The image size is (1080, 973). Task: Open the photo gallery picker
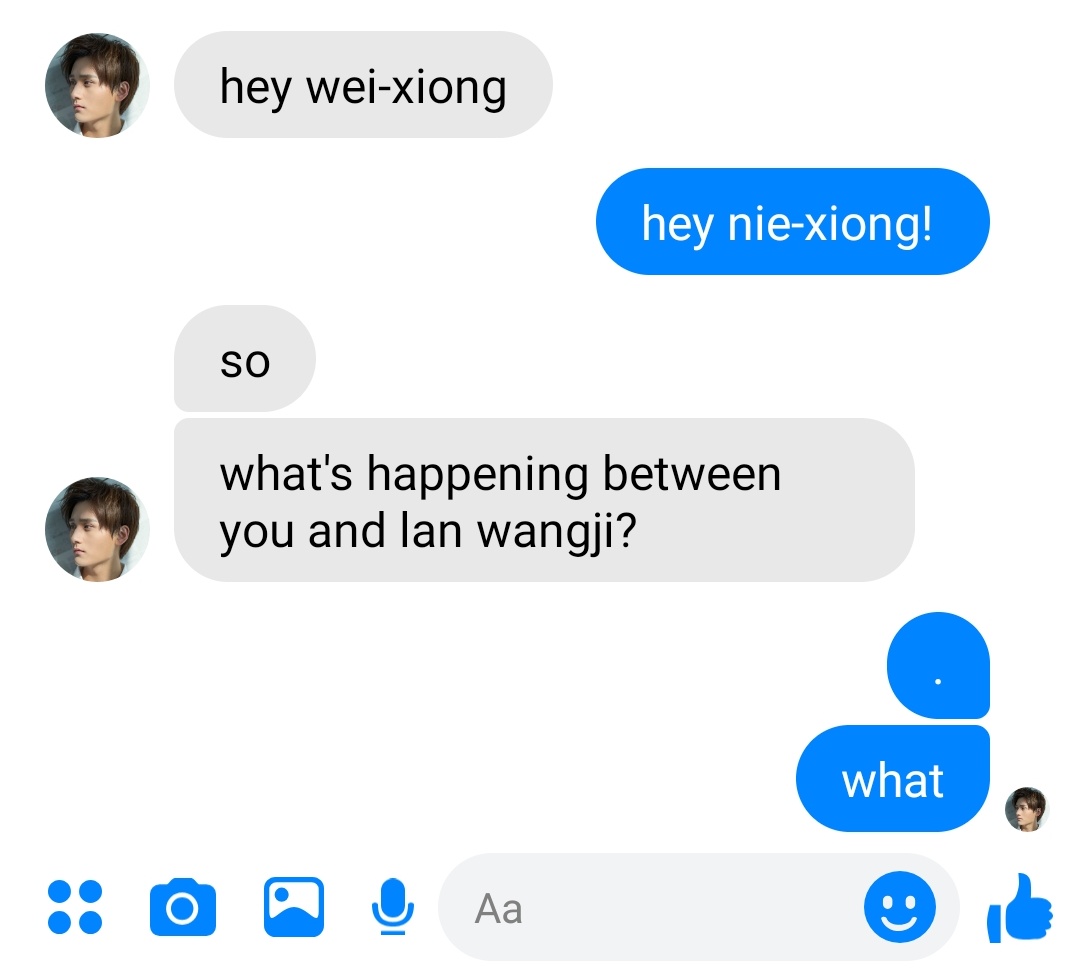tap(293, 907)
